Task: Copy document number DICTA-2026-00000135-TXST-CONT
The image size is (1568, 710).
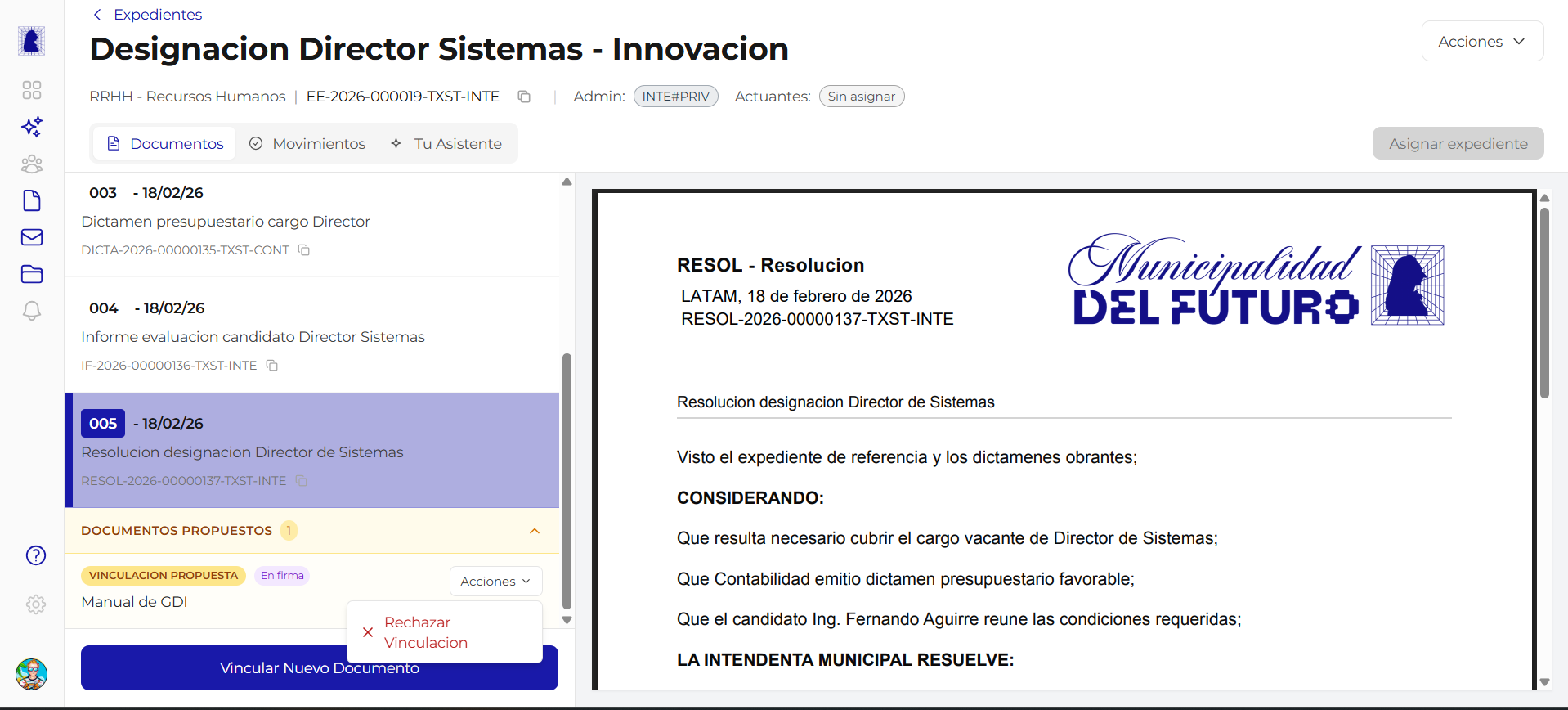Action: [x=303, y=250]
